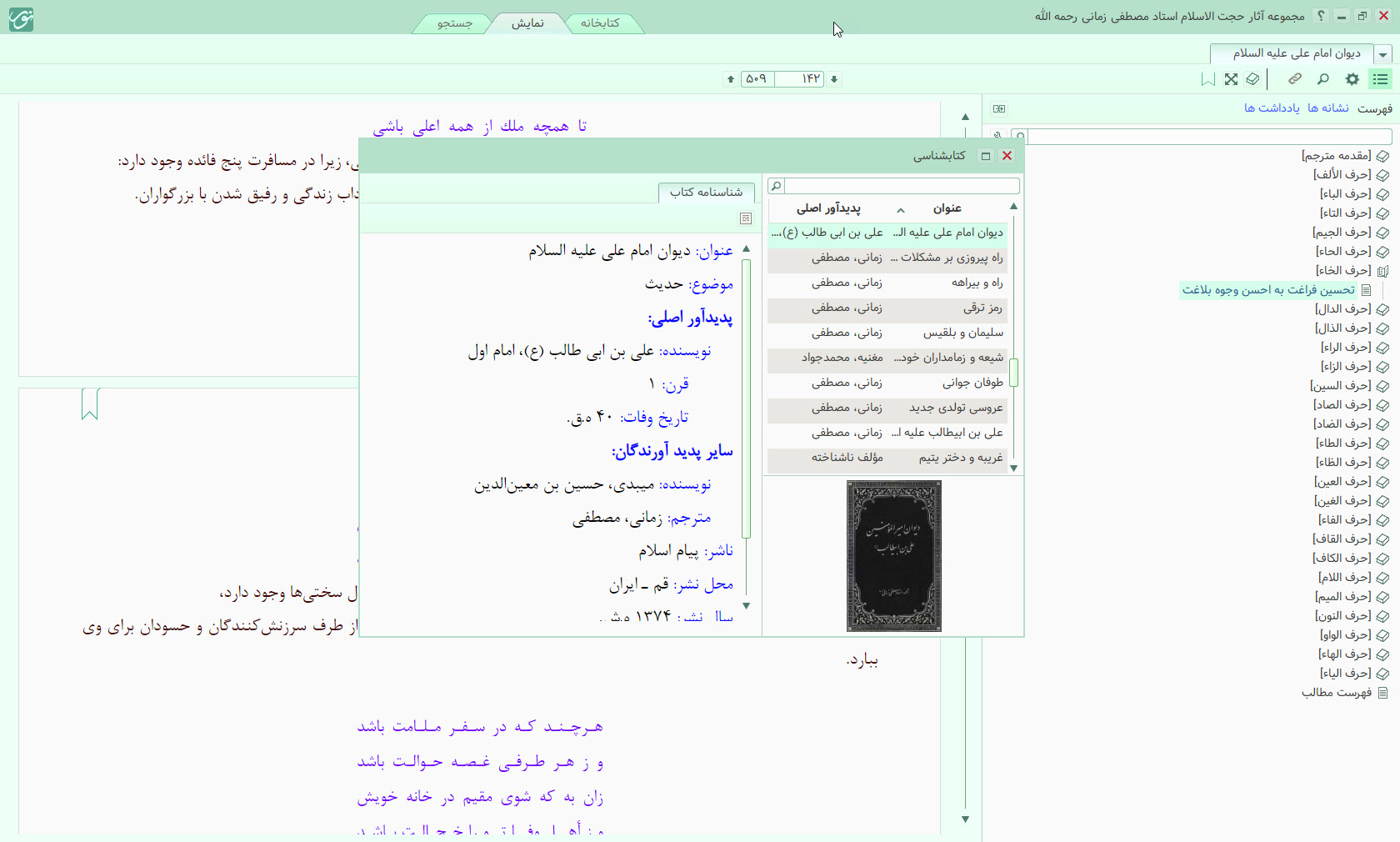Click the help question mark icon
This screenshot has width=1400, height=842.
(x=1321, y=16)
